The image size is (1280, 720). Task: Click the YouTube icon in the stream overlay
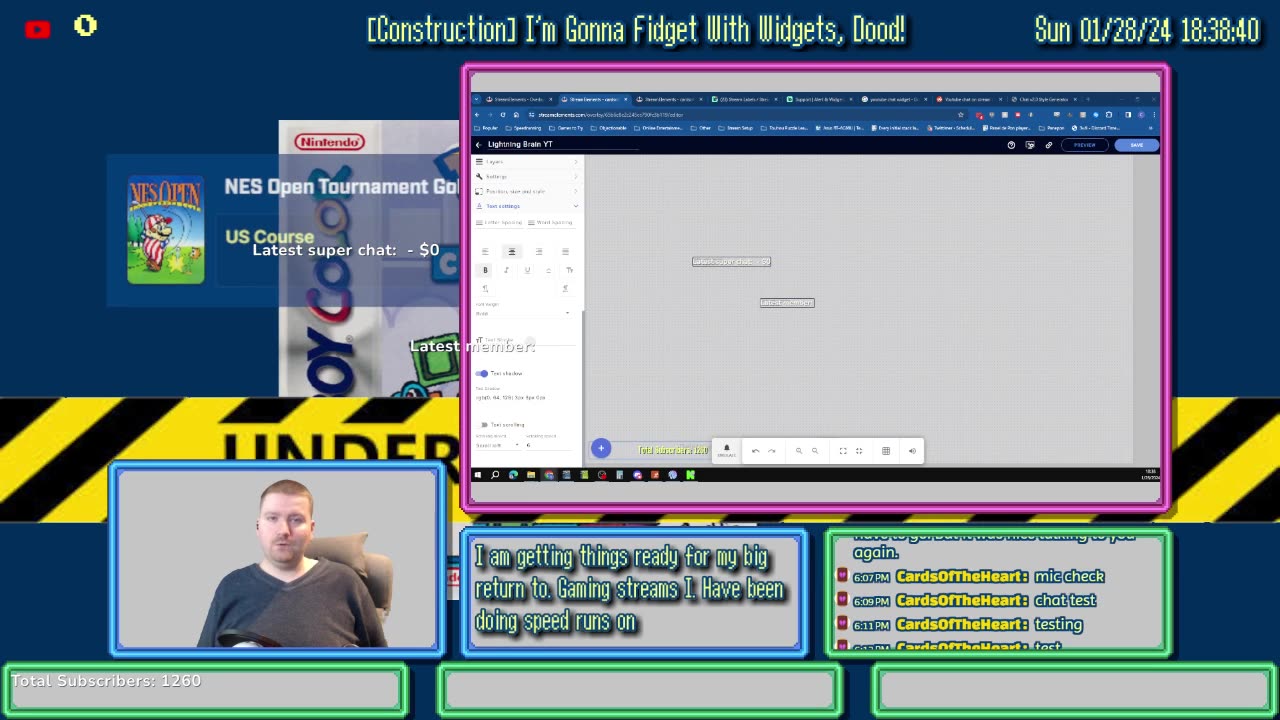(38, 29)
